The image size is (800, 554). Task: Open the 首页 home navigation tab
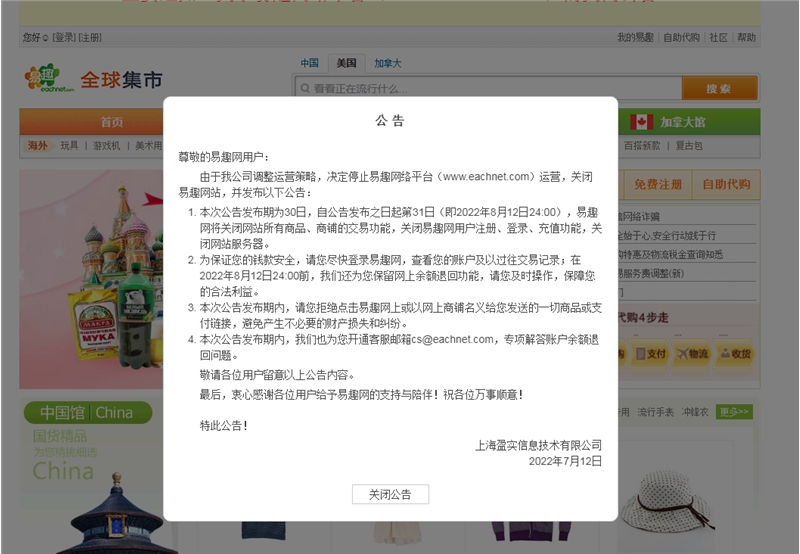coord(111,122)
